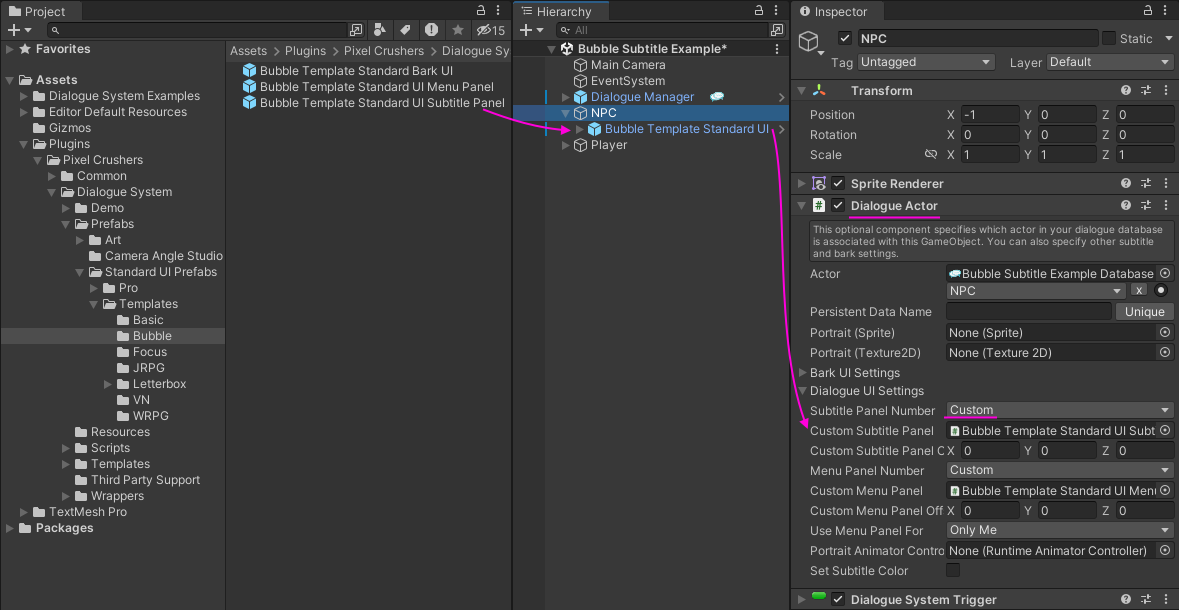The width and height of the screenshot is (1179, 610).
Task: Open object picker for Actor database field
Action: click(x=1165, y=274)
